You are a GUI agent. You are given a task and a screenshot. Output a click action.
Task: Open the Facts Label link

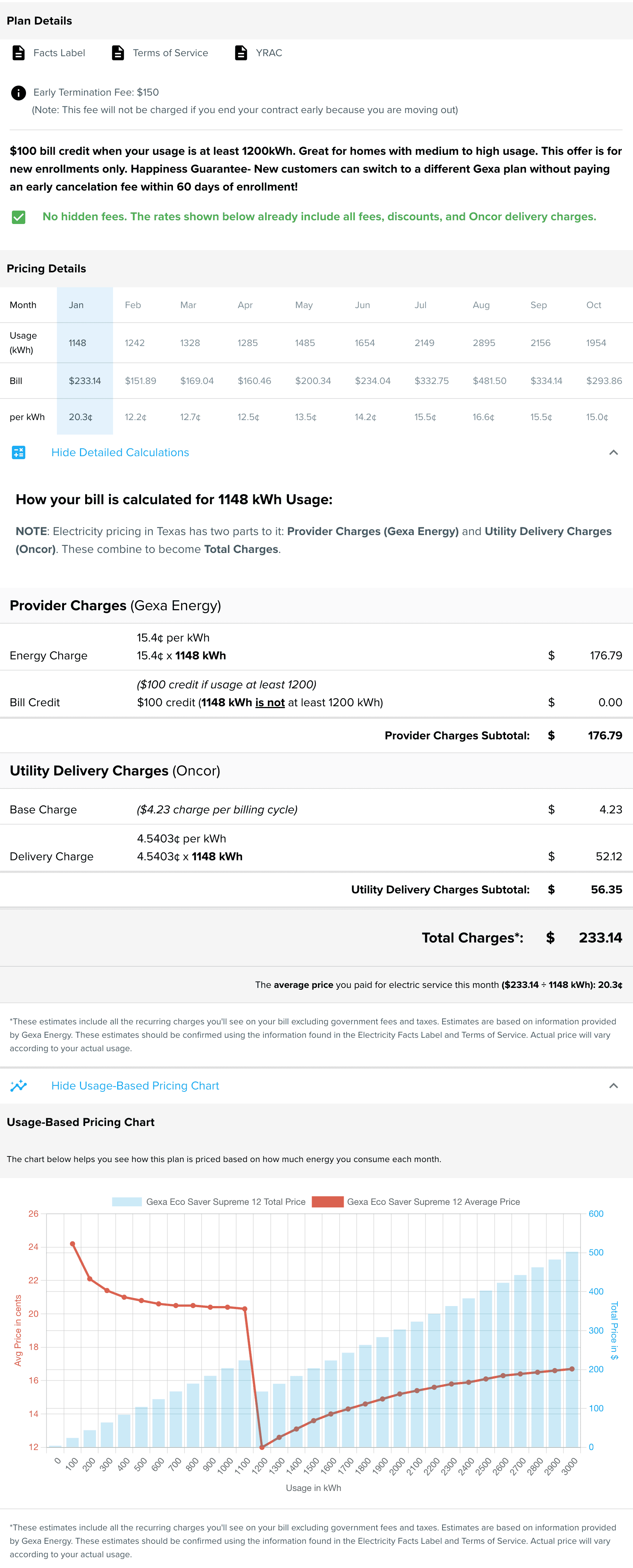click(x=59, y=53)
